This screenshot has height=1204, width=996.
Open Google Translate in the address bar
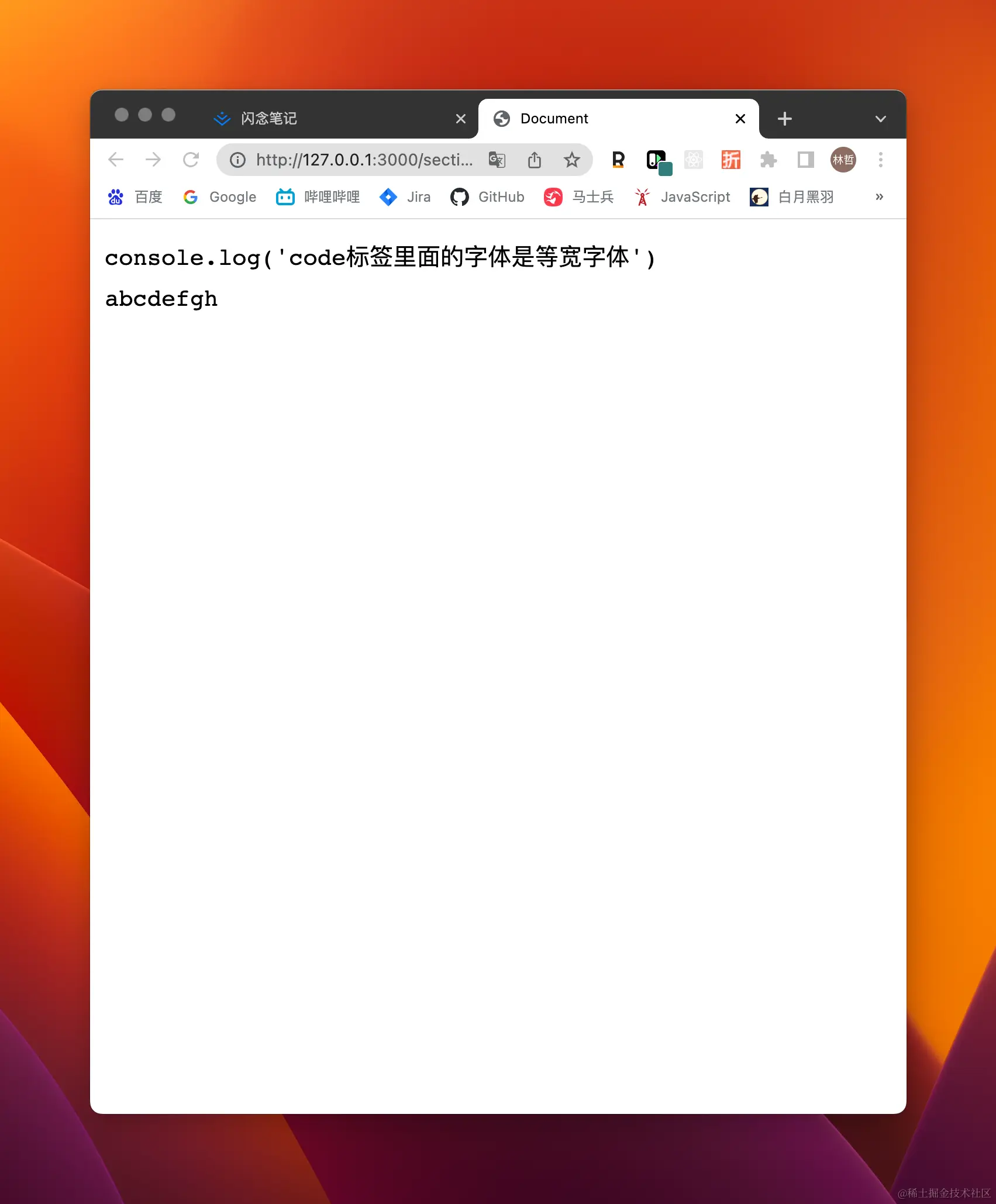[x=497, y=160]
